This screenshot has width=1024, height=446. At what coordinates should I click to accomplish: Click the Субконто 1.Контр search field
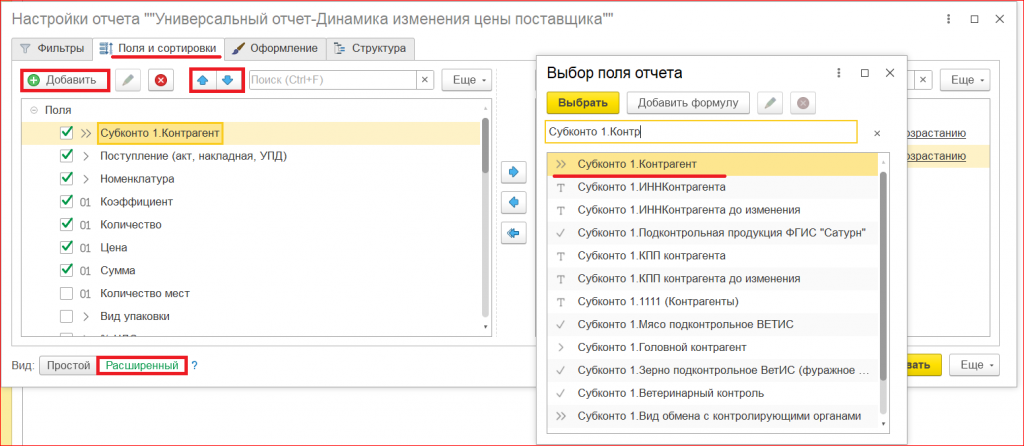[701, 132]
